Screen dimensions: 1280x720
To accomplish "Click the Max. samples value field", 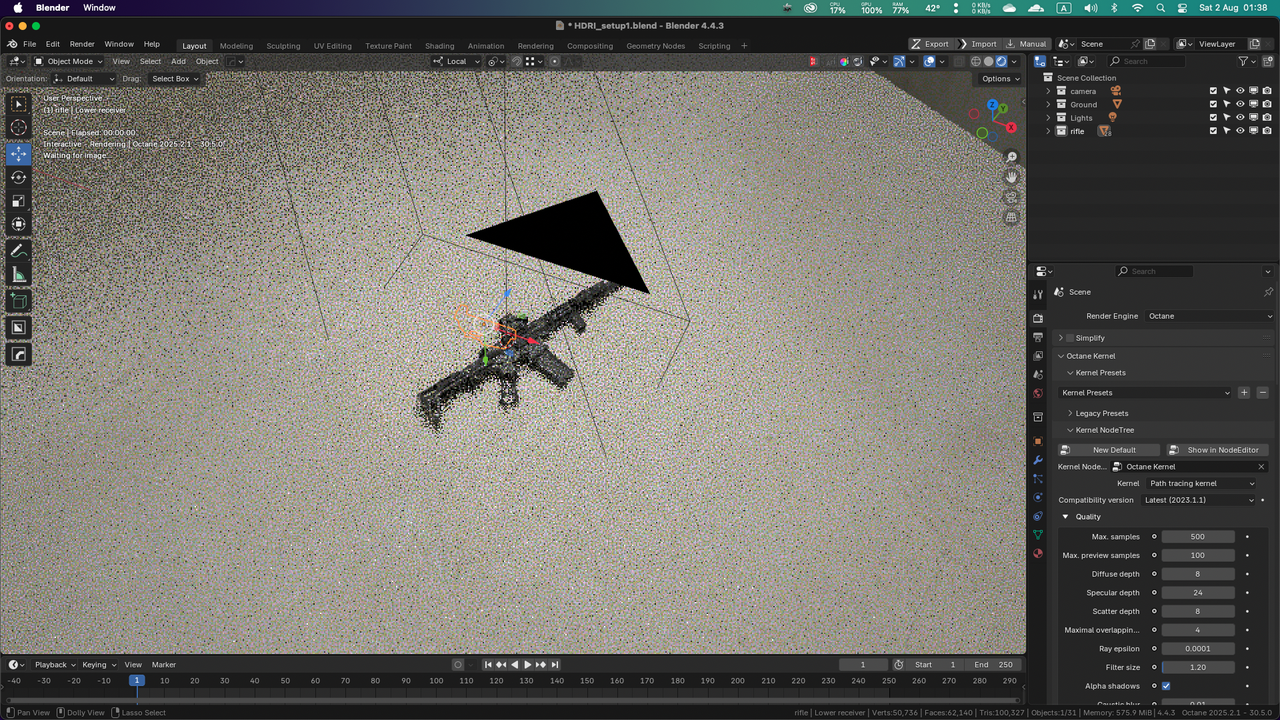I will (x=1197, y=537).
